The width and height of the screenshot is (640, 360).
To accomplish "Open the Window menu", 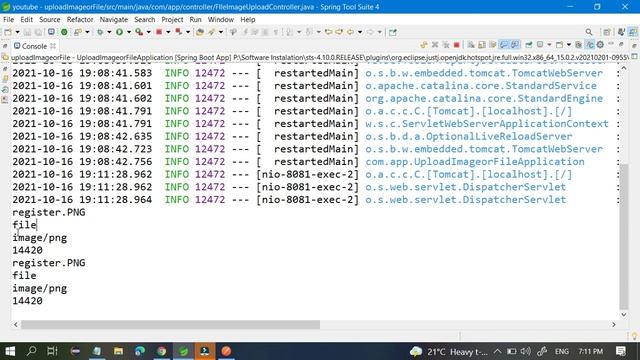I will pyautogui.click(x=221, y=20).
